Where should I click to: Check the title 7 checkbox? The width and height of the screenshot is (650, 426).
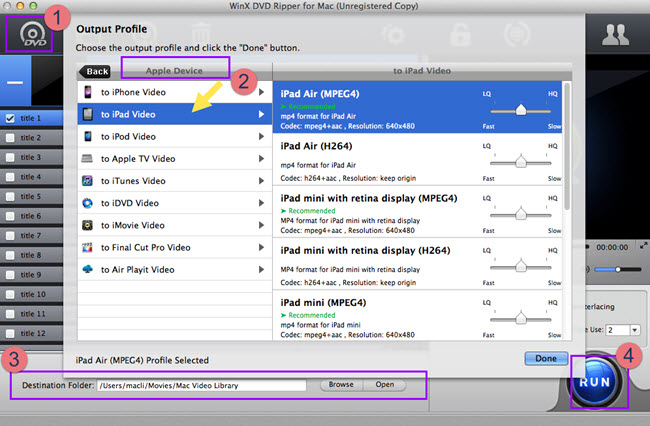pos(10,236)
